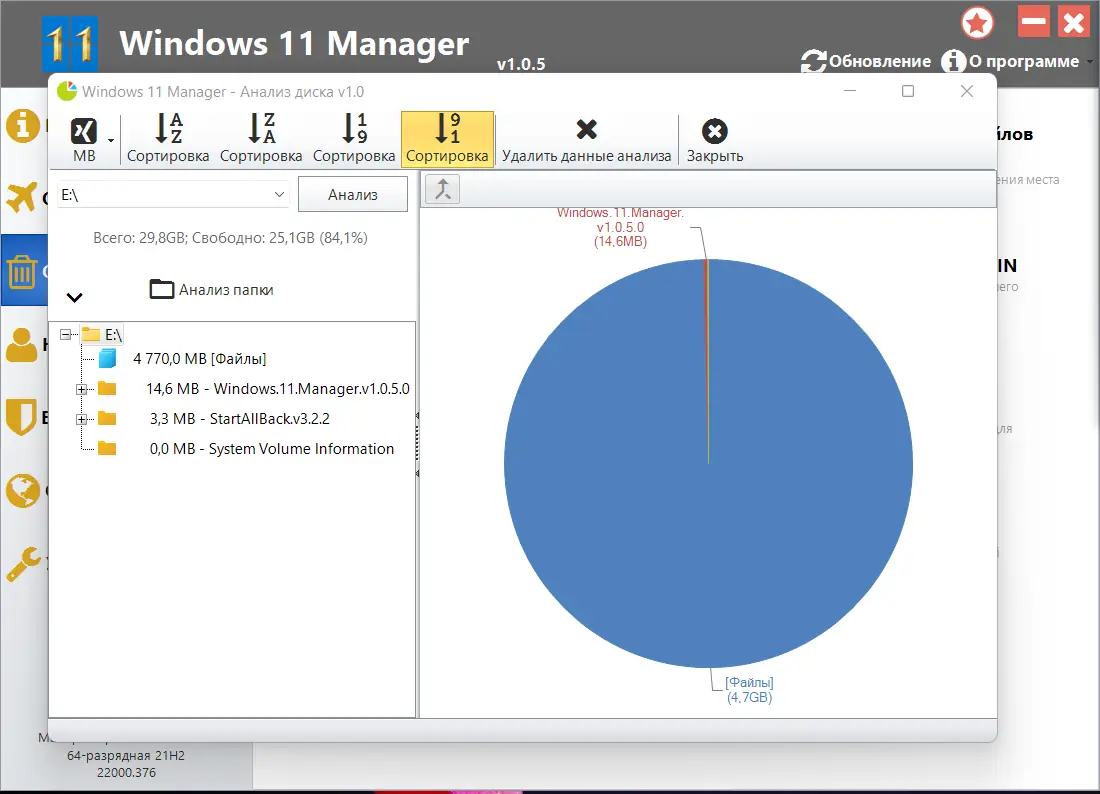Click the [Файлы] (4,7GB) chart label

pyautogui.click(x=749, y=689)
